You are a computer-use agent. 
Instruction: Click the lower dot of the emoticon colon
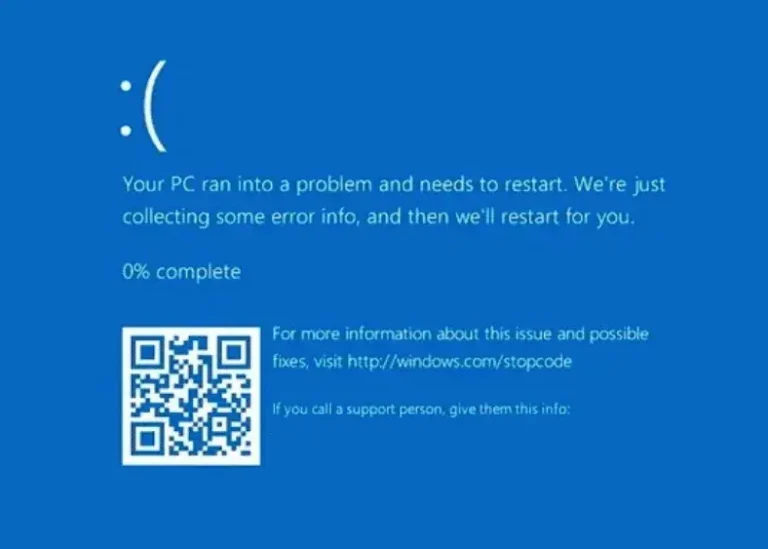126,130
